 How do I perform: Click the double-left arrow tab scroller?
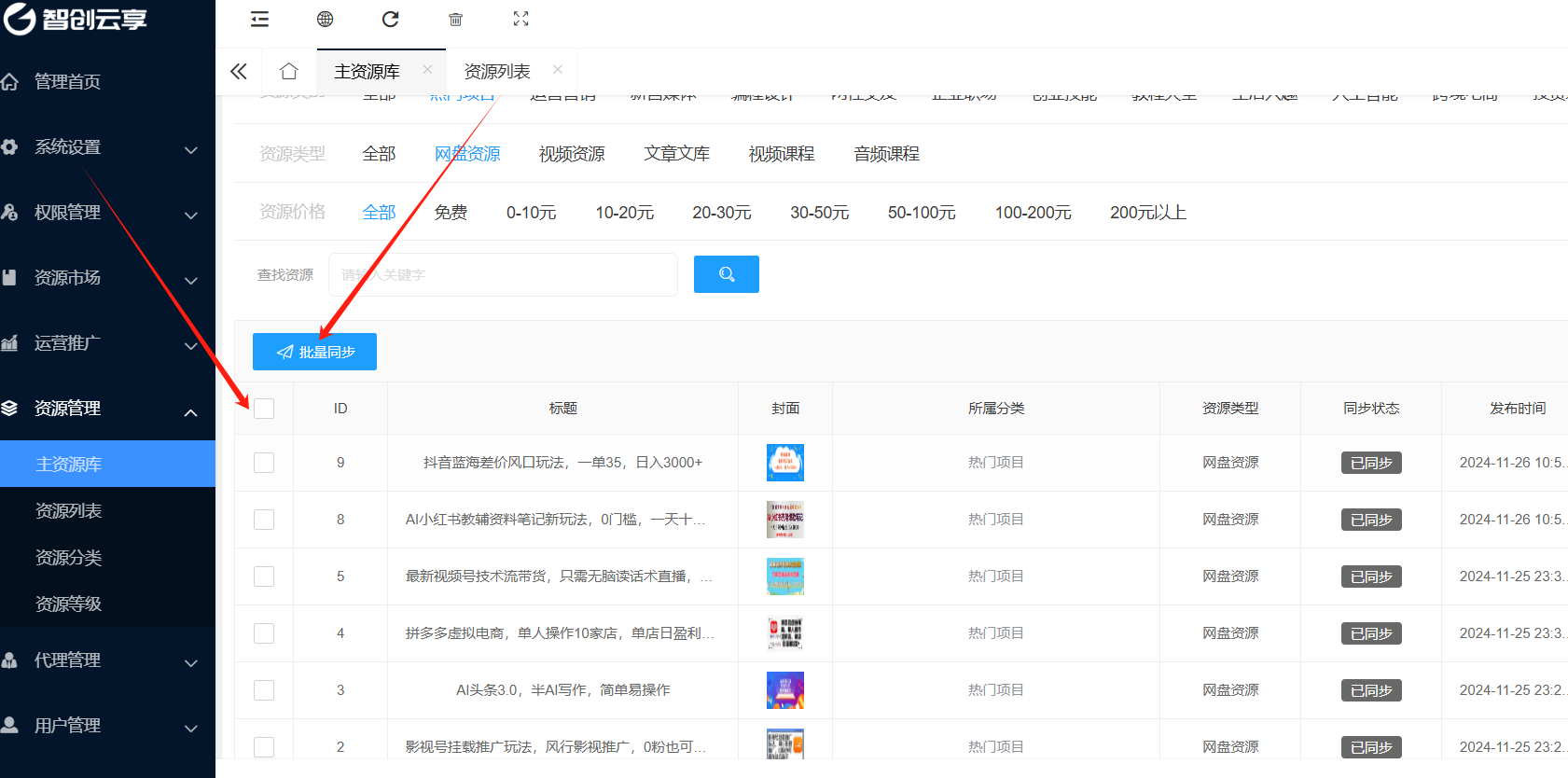(x=239, y=71)
